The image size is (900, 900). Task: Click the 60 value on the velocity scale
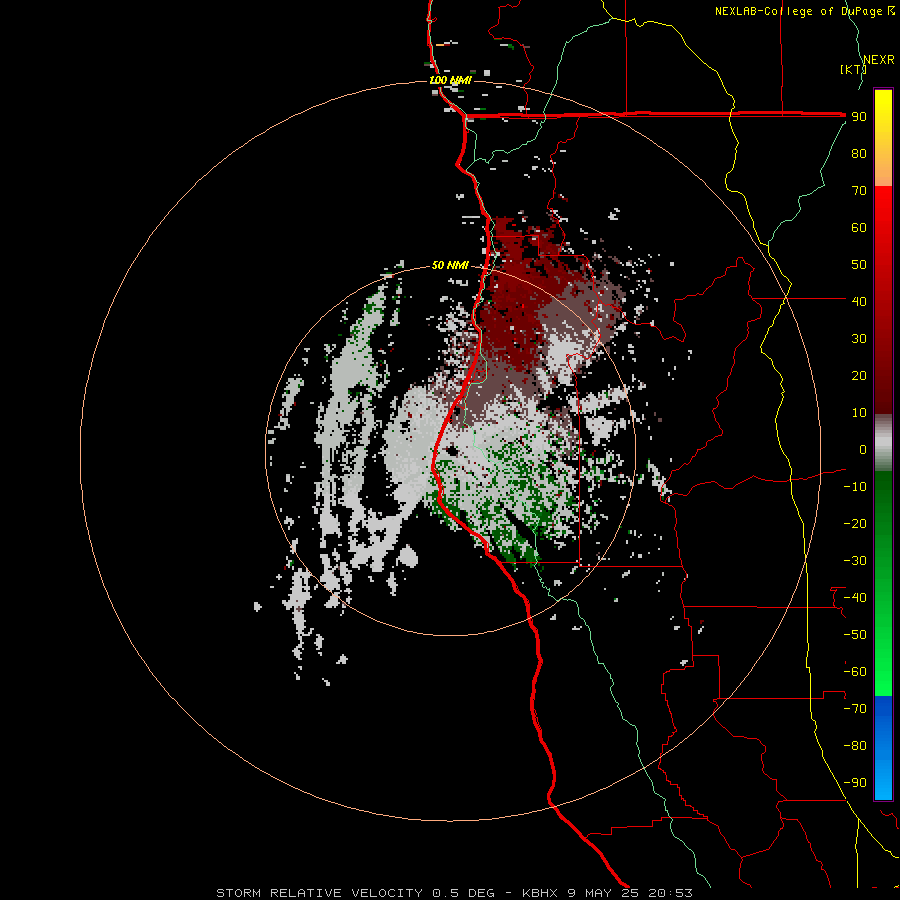tap(859, 228)
